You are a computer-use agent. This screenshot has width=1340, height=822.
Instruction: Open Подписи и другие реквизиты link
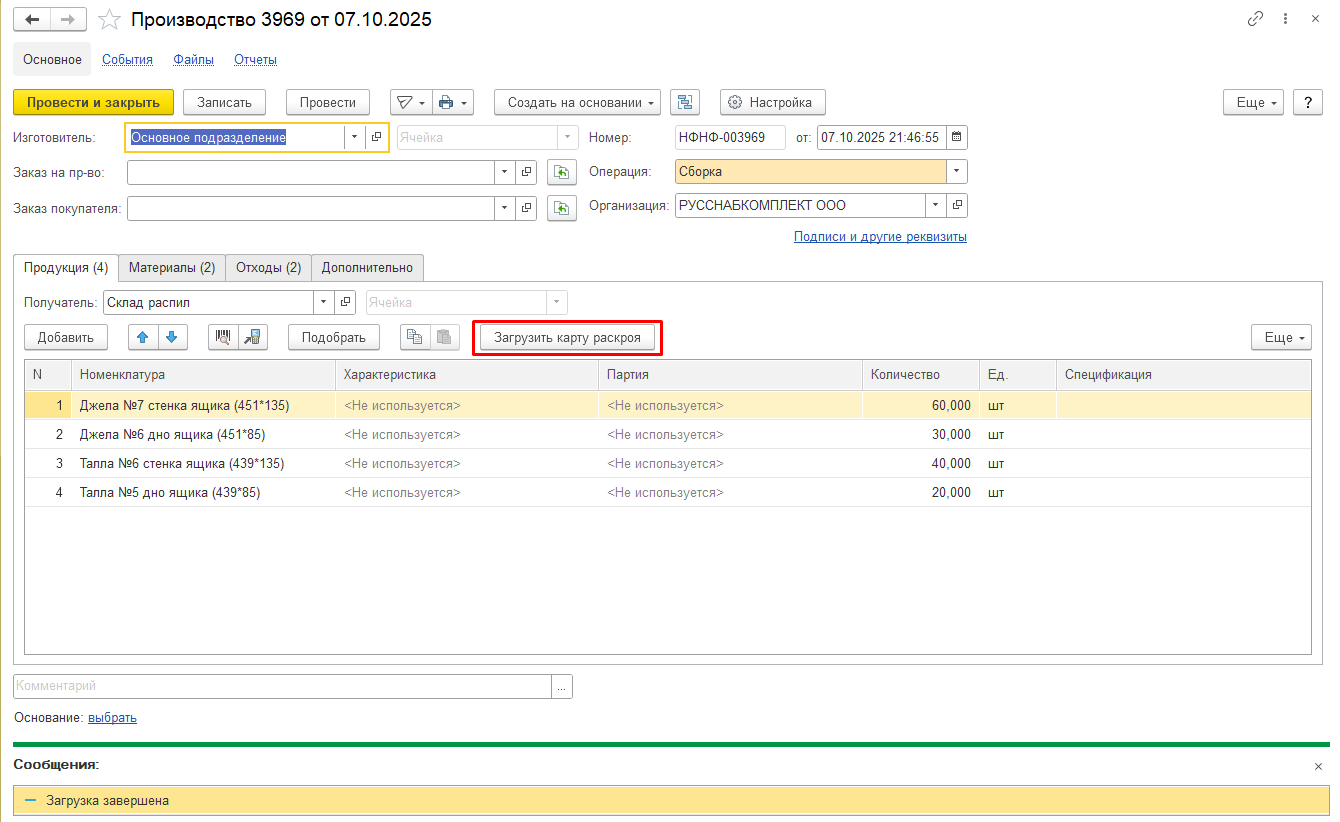[x=879, y=237]
